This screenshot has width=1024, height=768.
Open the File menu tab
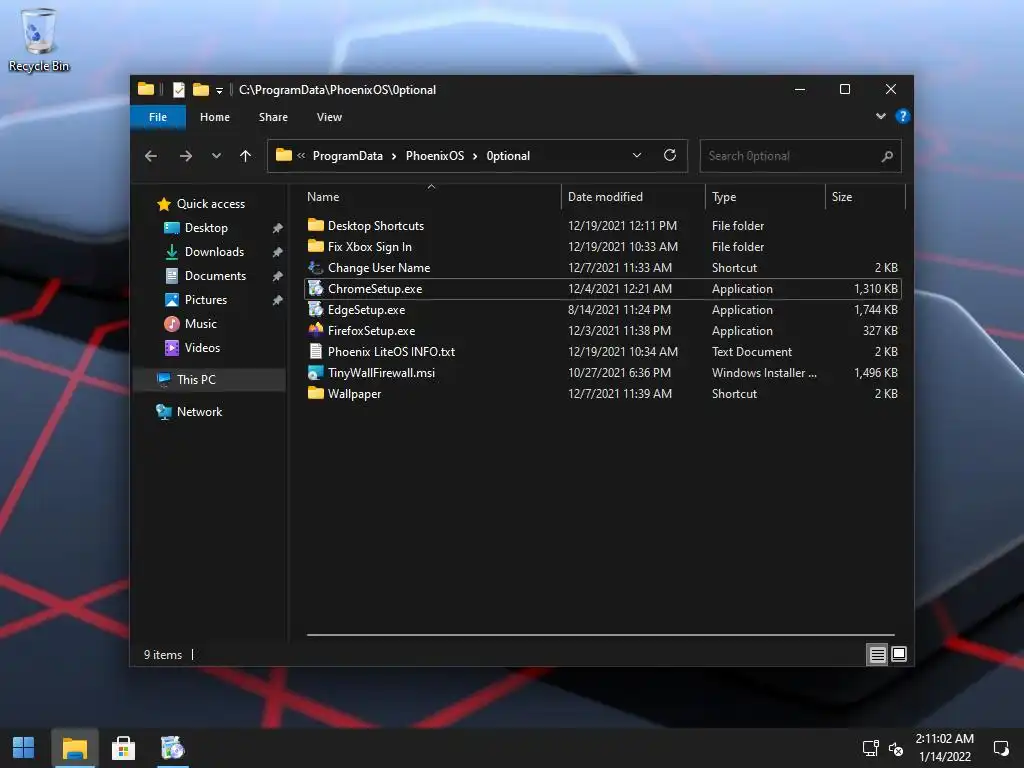(157, 117)
